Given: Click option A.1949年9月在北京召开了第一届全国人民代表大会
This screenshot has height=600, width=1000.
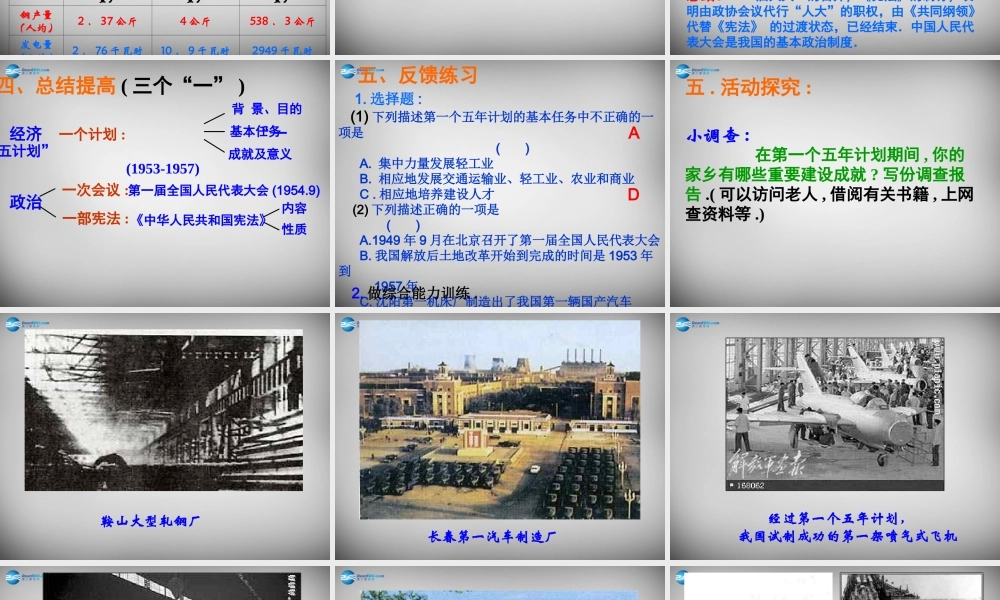Looking at the screenshot, I should [x=509, y=240].
